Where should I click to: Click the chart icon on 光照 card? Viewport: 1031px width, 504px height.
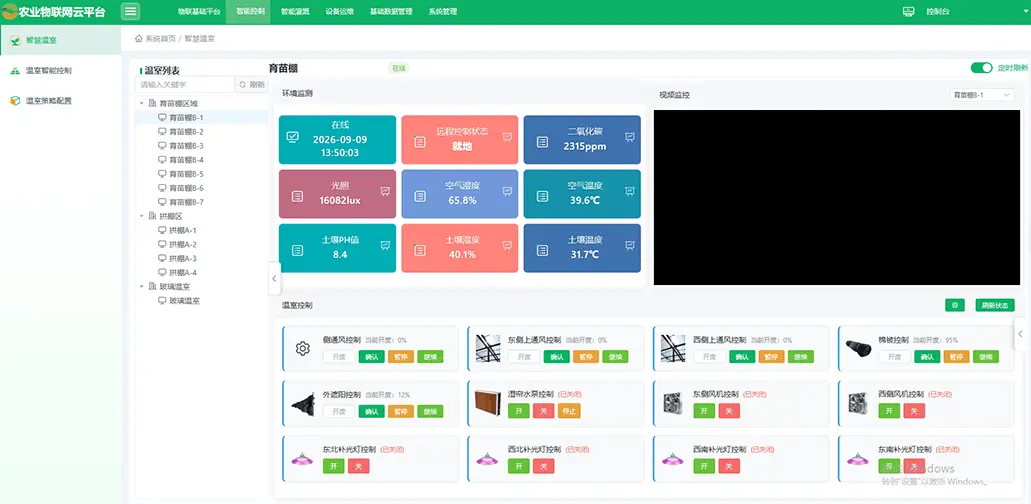(385, 191)
